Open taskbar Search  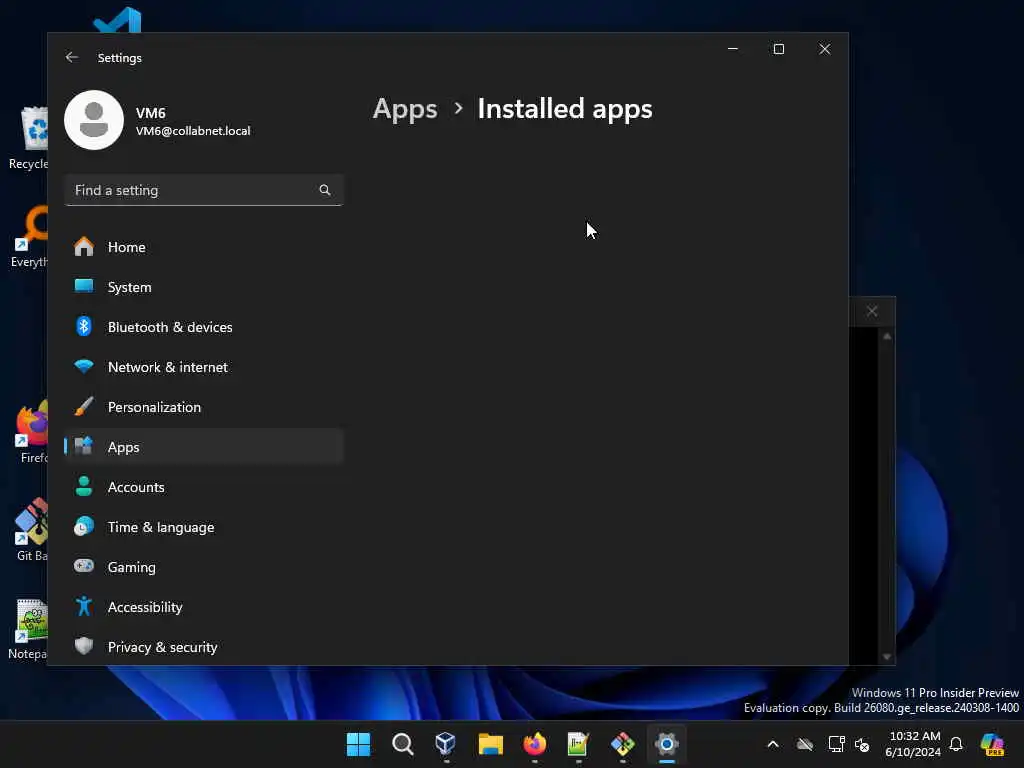[402, 744]
